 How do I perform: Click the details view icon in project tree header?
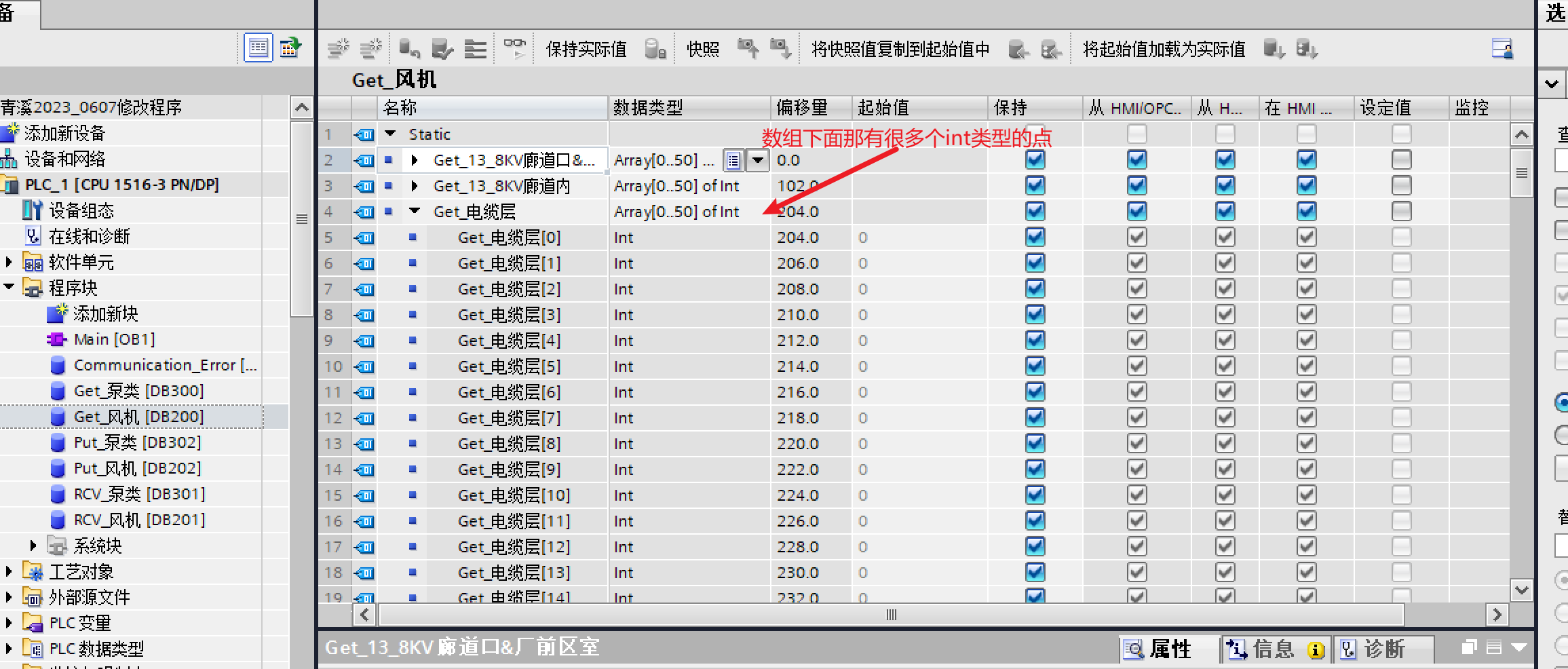pyautogui.click(x=259, y=47)
